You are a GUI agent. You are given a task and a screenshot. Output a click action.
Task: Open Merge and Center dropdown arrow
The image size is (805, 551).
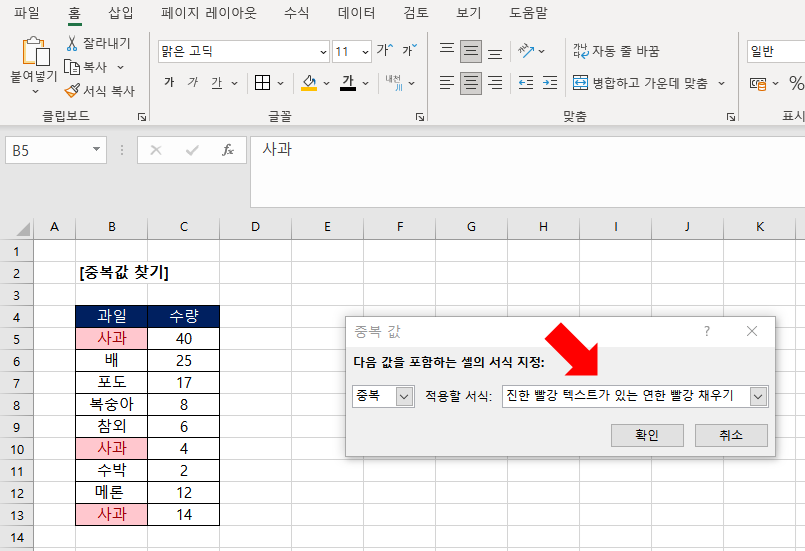[721, 83]
